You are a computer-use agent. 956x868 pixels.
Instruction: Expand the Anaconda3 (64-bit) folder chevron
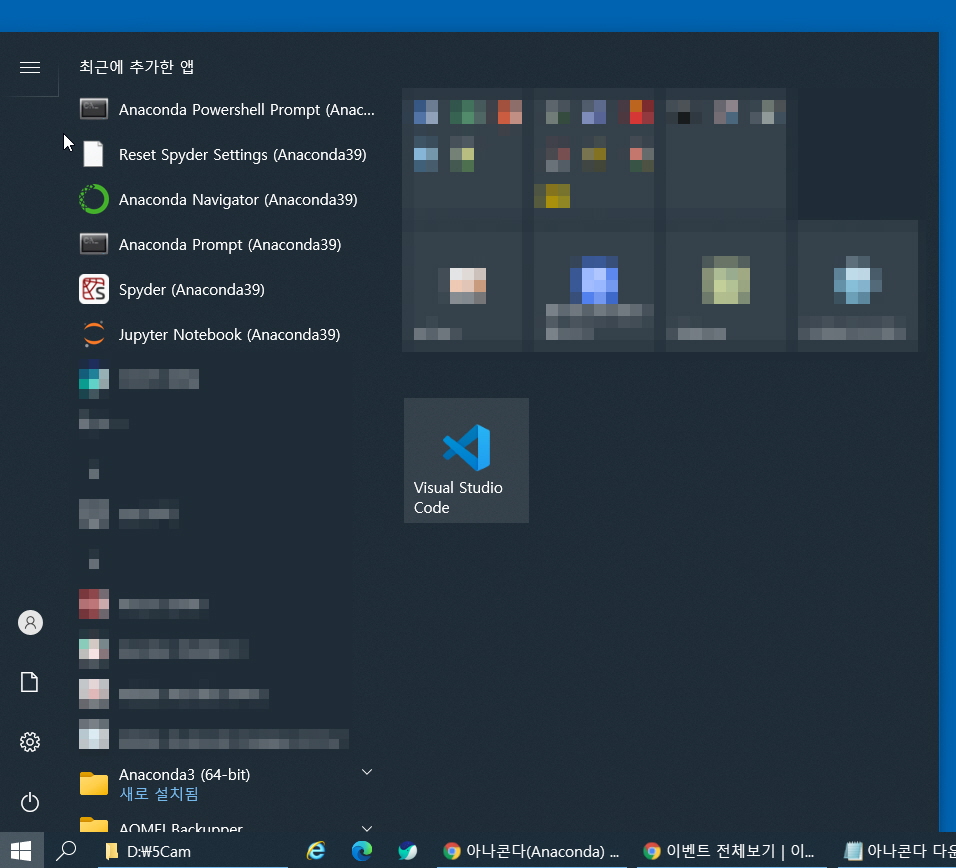tap(367, 772)
